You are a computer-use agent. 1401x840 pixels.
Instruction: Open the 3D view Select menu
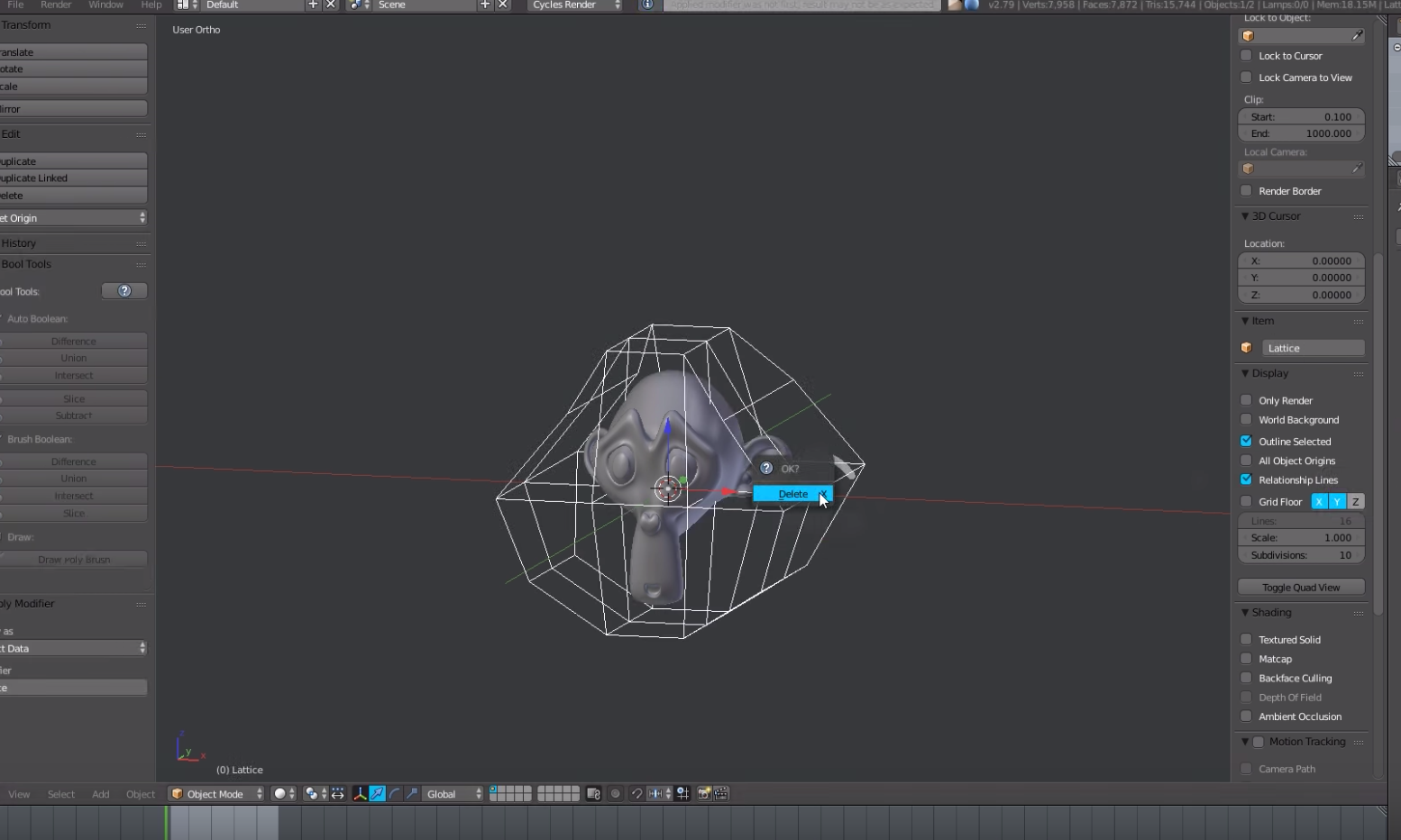(x=61, y=794)
